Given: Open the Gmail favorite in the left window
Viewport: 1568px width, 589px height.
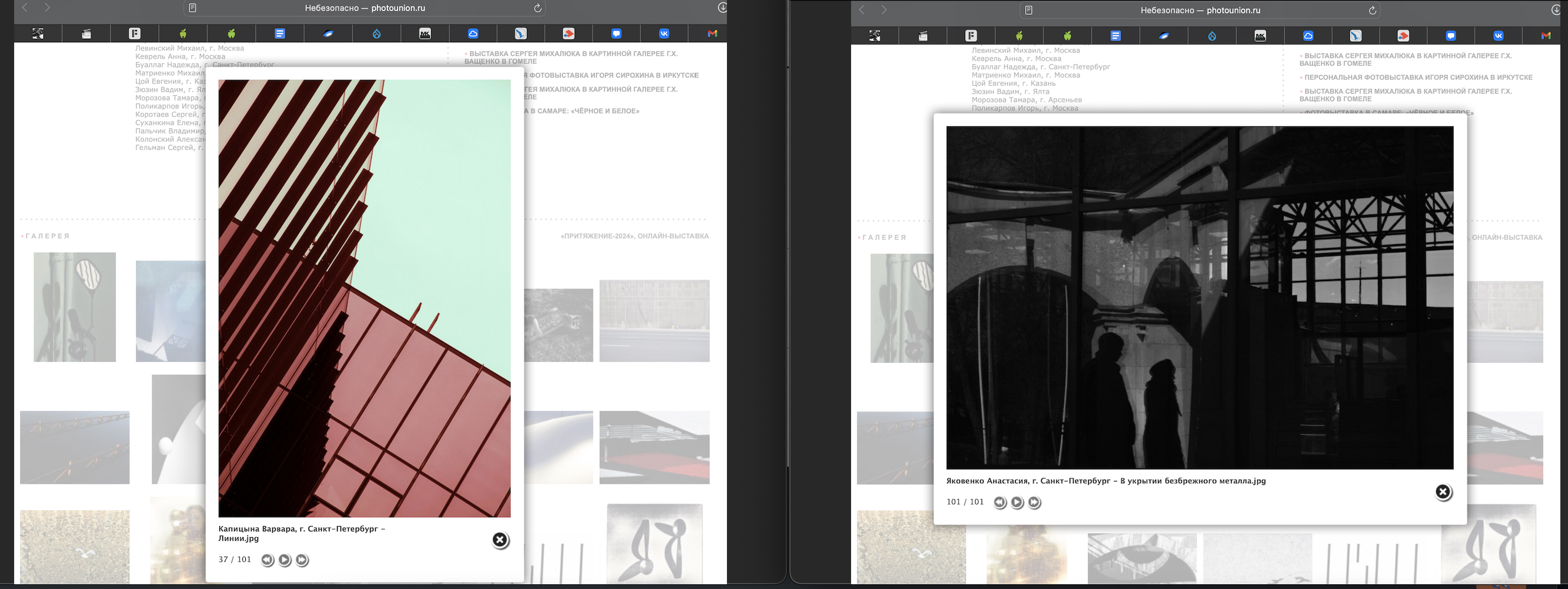Looking at the screenshot, I should [712, 34].
